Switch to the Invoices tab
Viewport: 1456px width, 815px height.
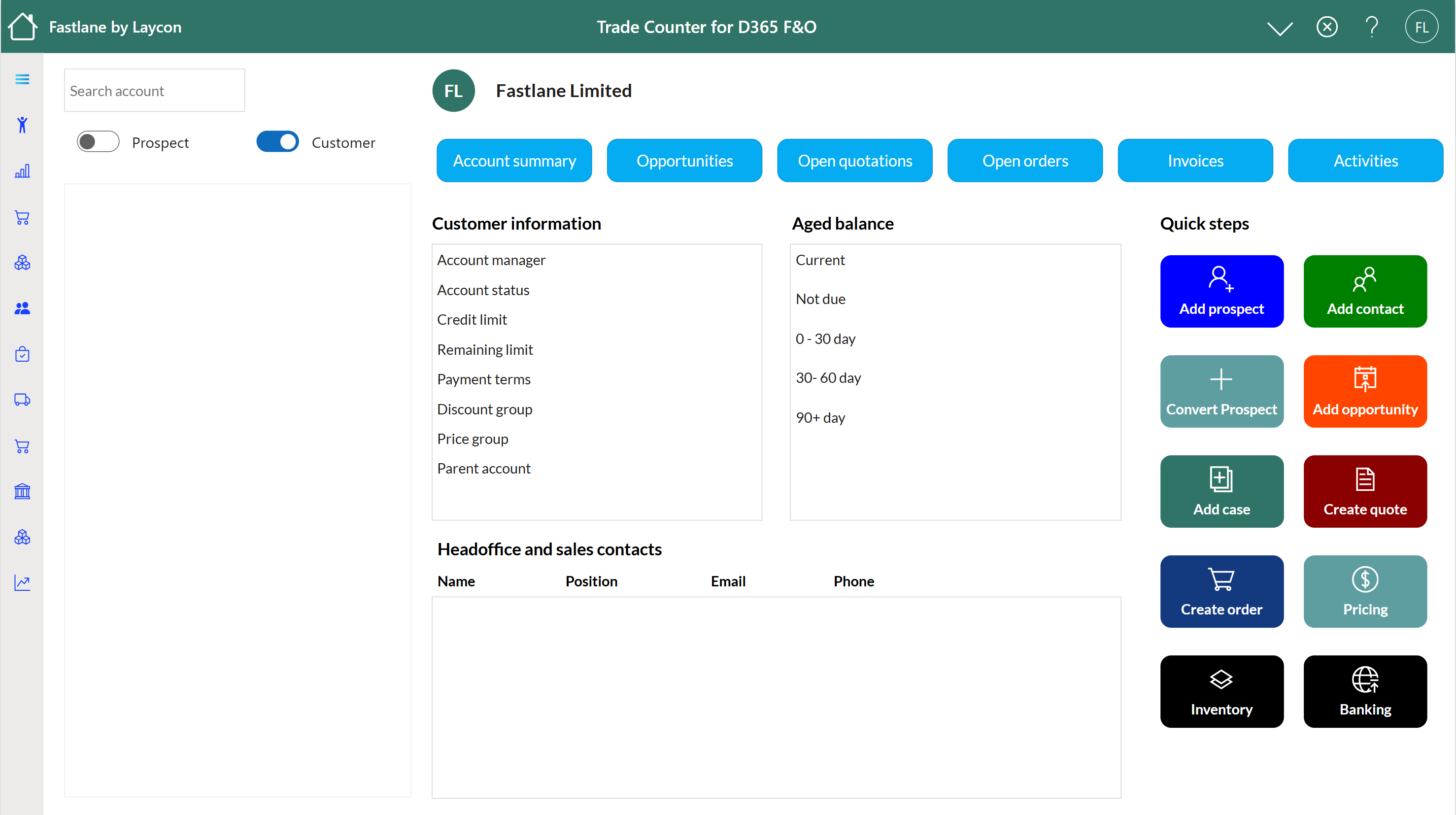click(1195, 161)
